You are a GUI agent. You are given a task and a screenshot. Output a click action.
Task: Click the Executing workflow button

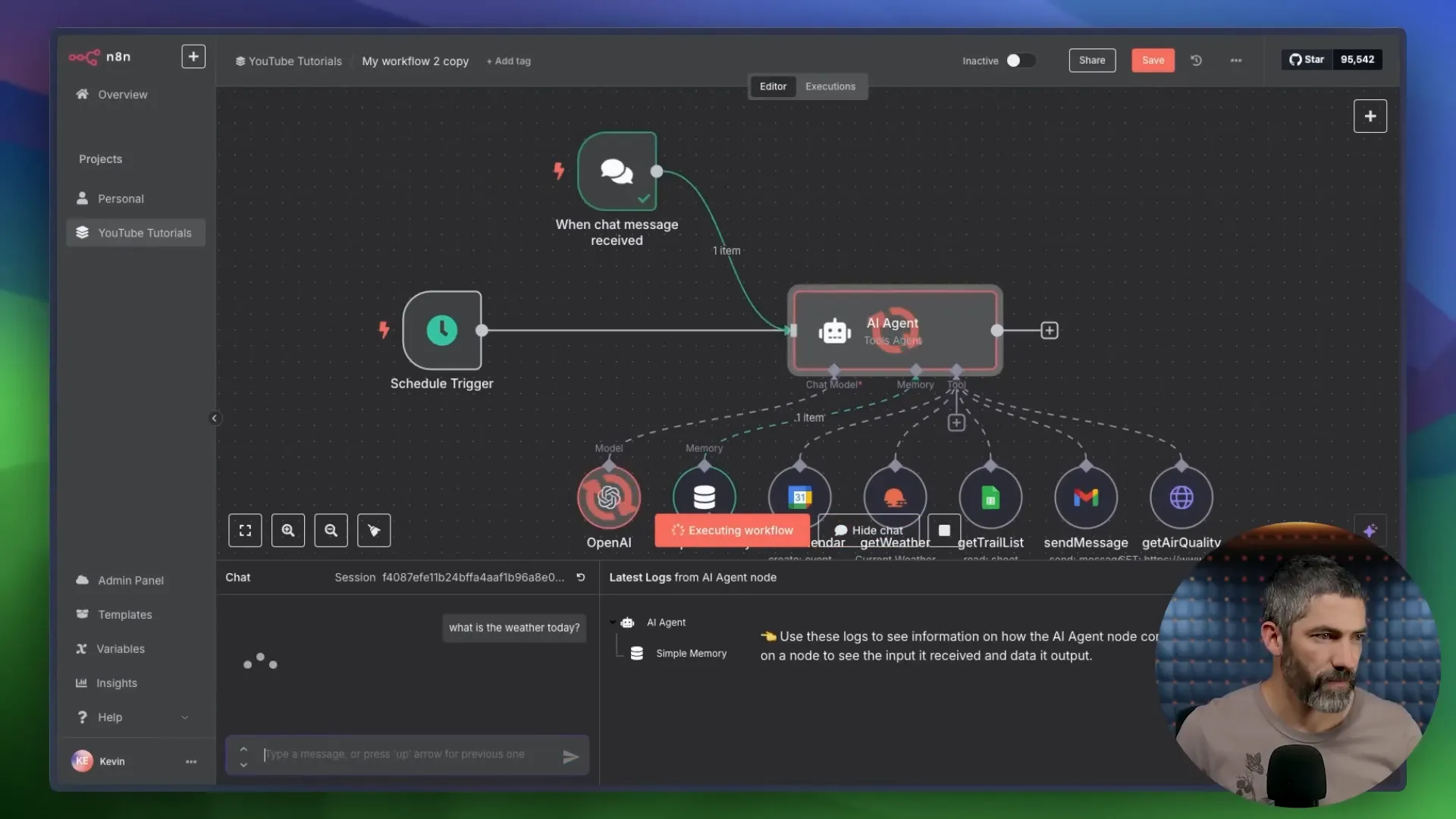point(733,530)
